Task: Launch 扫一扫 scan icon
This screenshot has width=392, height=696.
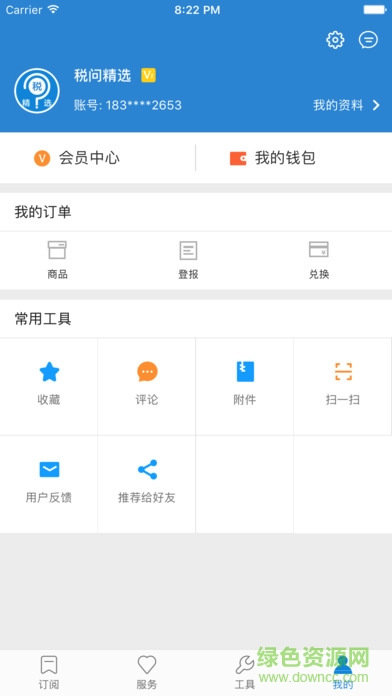Action: pos(343,372)
